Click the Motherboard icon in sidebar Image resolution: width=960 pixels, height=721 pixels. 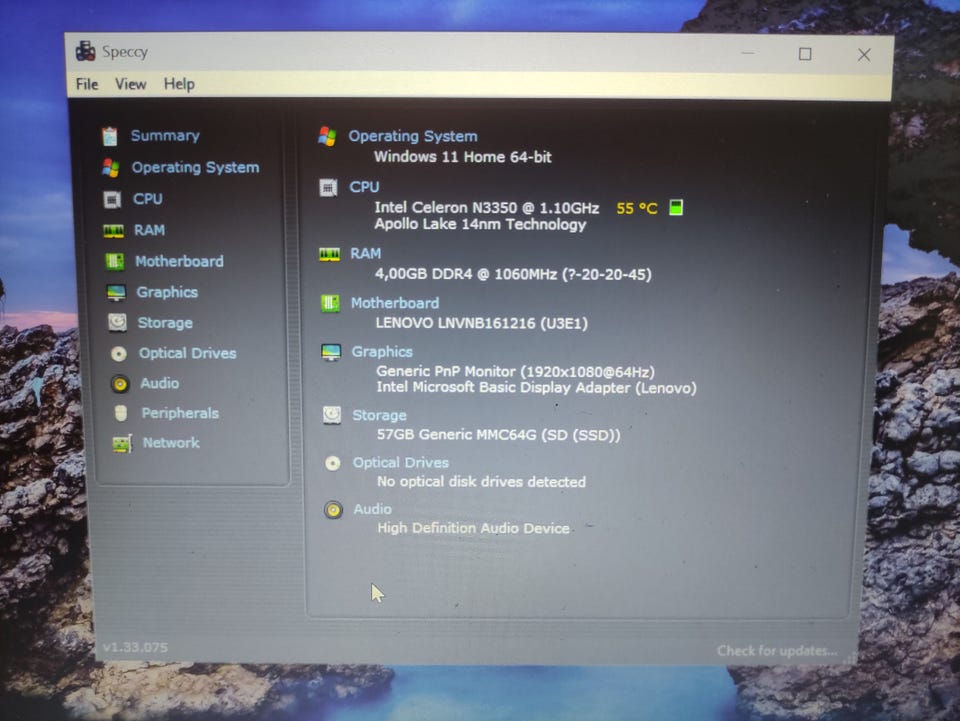point(115,262)
